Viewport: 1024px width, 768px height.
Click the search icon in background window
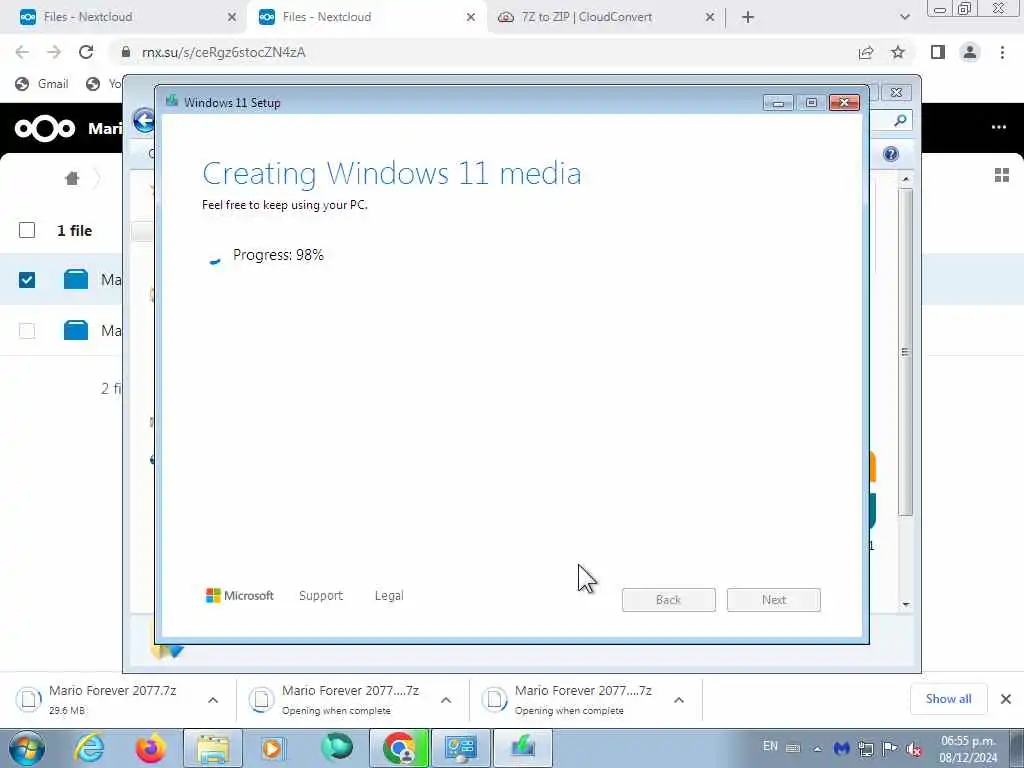click(900, 120)
